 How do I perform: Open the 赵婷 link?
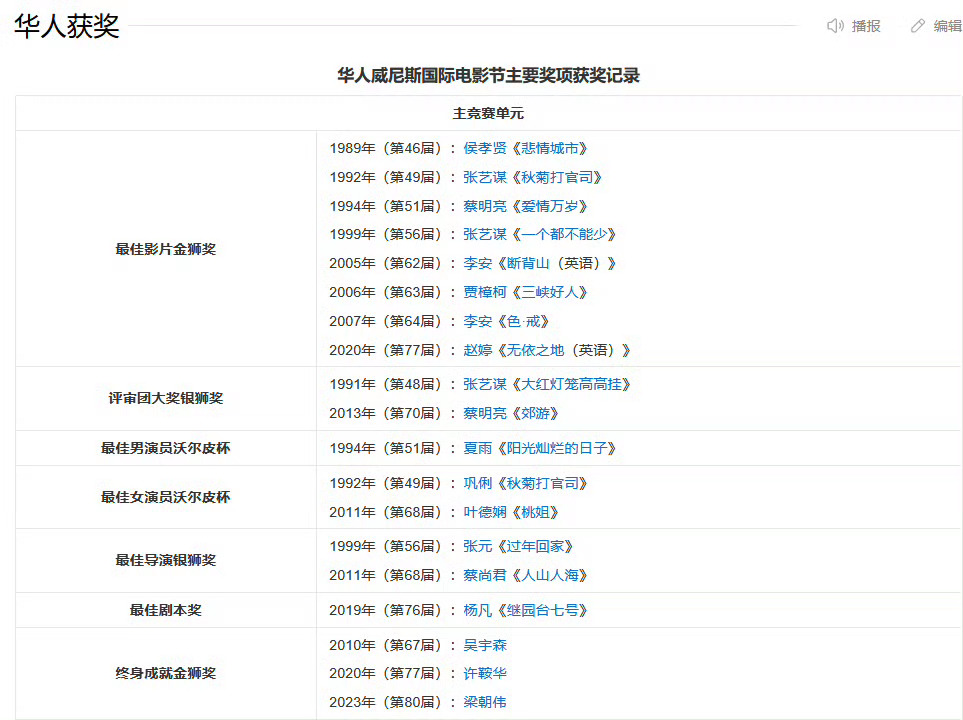click(477, 350)
